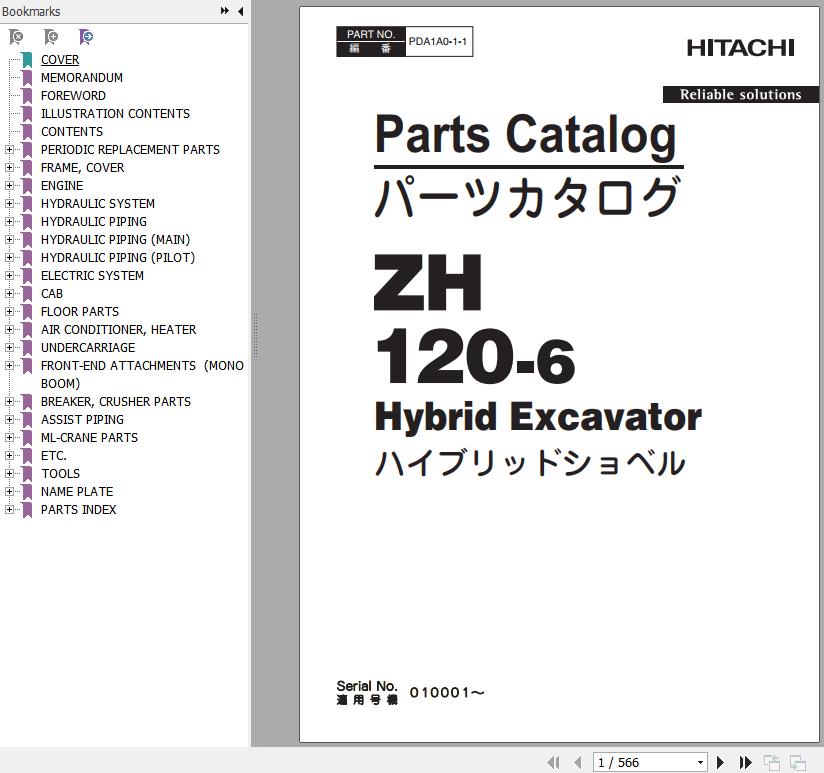
Task: Select the ETC. bookmark
Action: click(x=54, y=456)
